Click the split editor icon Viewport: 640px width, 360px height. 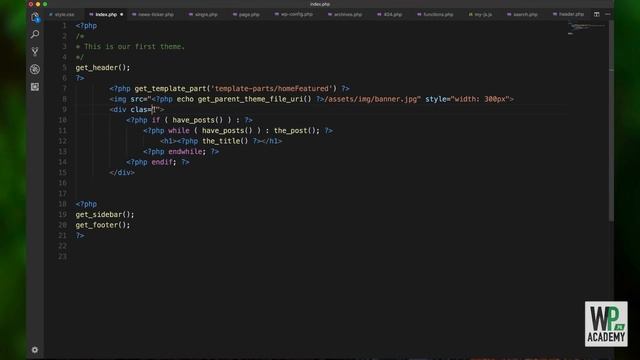[597, 14]
